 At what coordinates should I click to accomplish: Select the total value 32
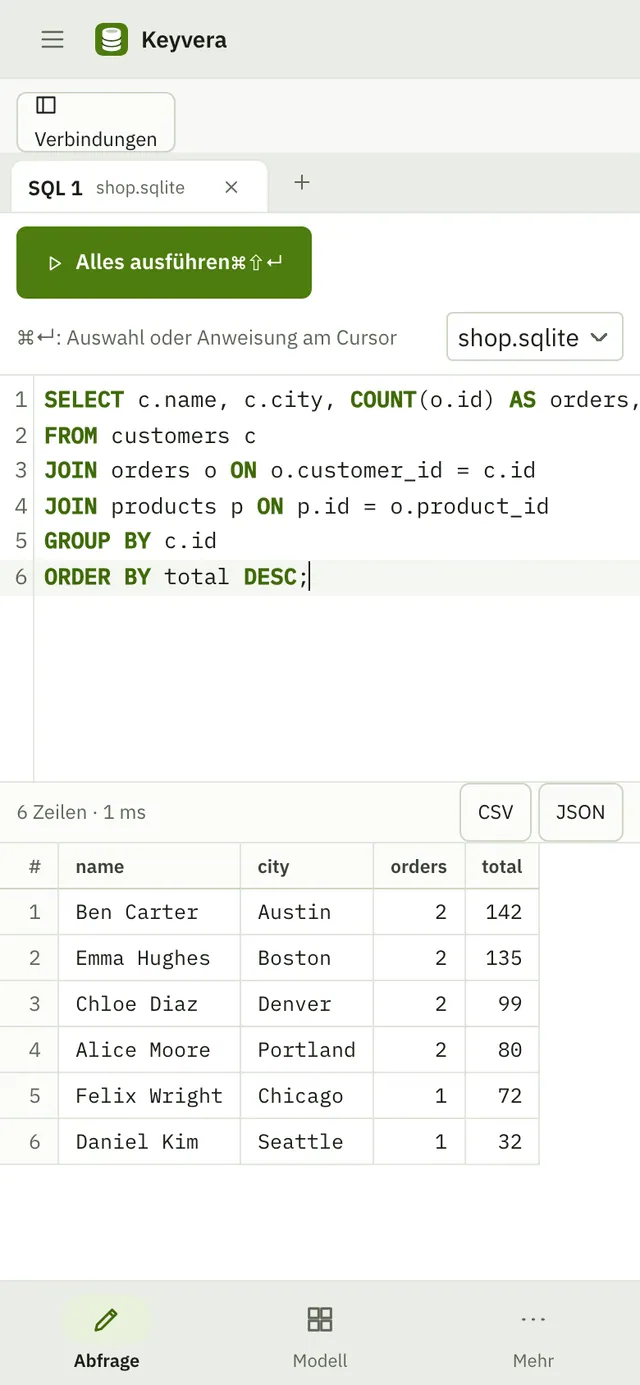(x=502, y=1142)
